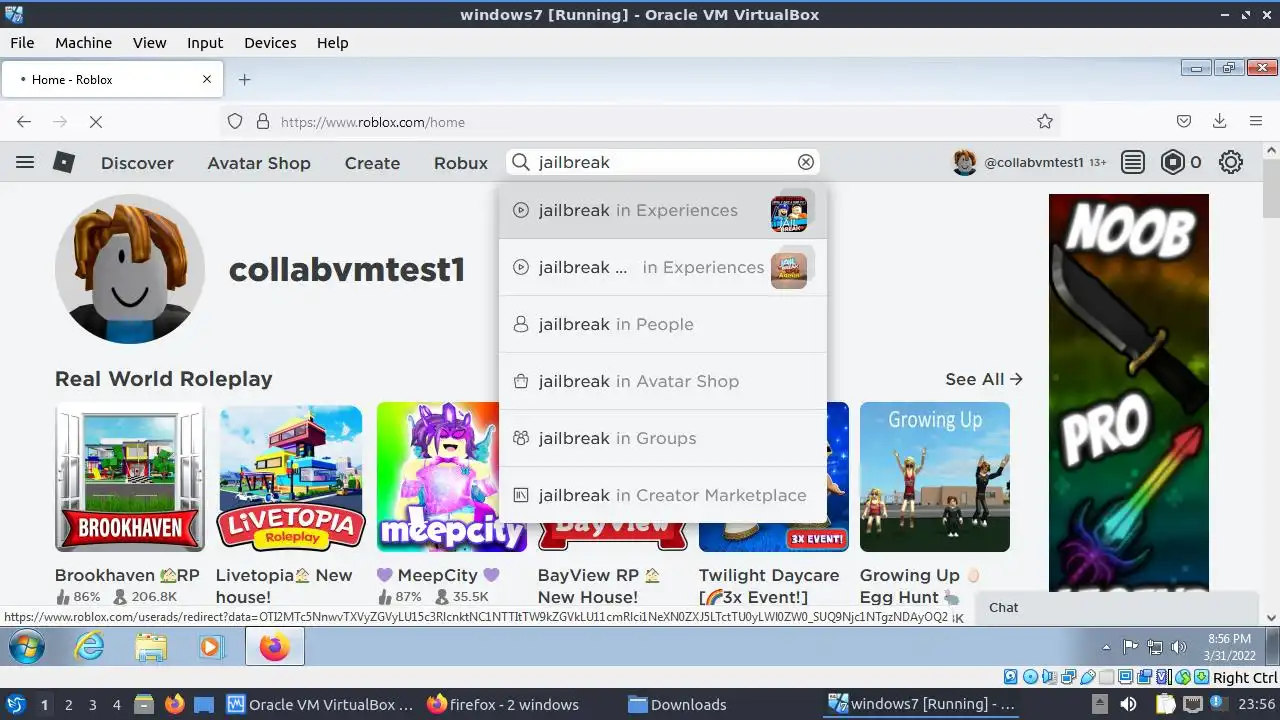Open the Livetopia Roleplay thumbnail
The width and height of the screenshot is (1280, 720).
290,477
